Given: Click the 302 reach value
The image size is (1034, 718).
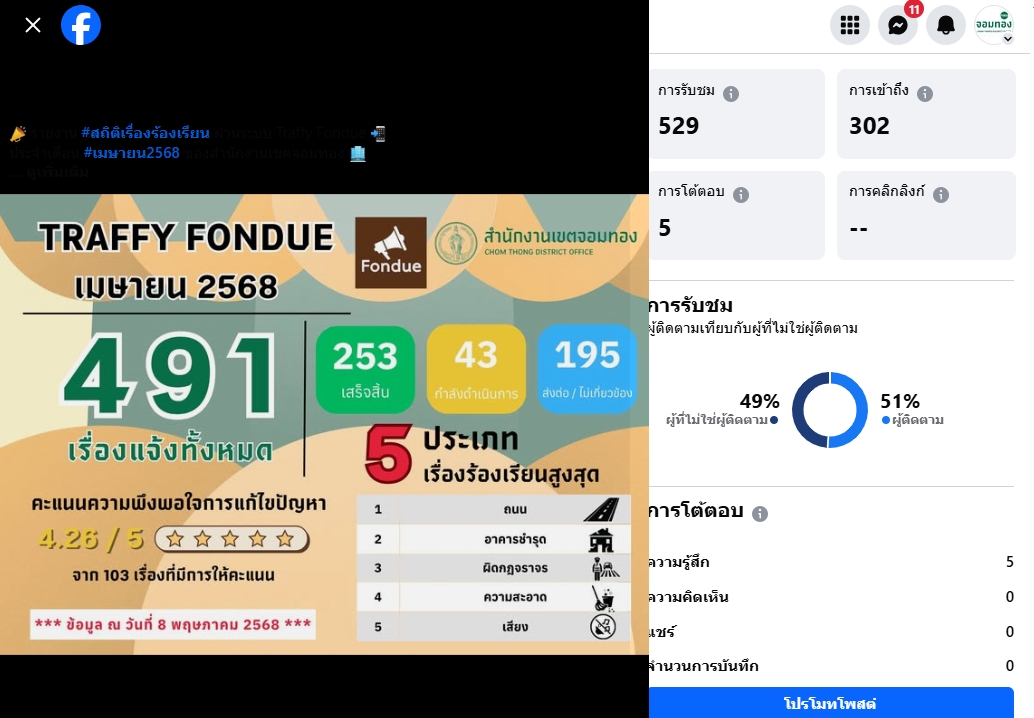Looking at the screenshot, I should (x=869, y=125).
